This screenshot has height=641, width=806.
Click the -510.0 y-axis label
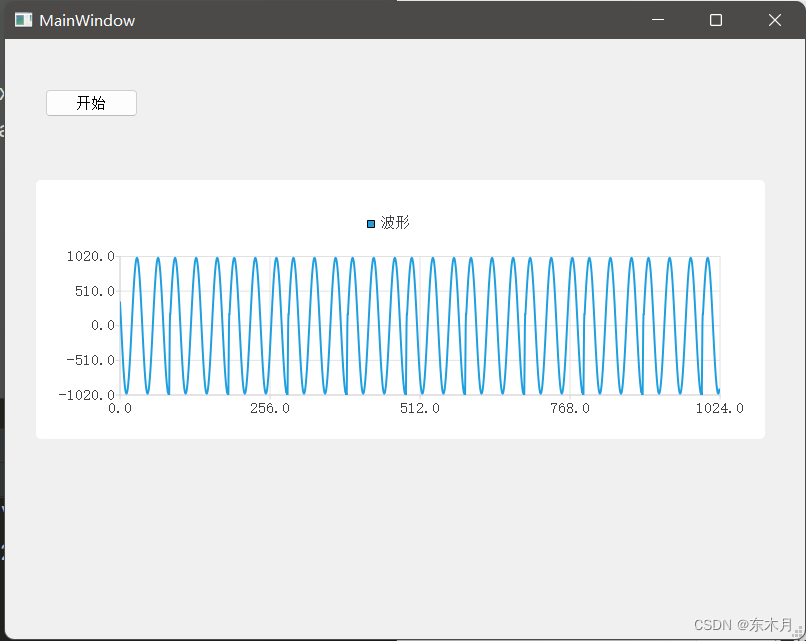point(91,360)
